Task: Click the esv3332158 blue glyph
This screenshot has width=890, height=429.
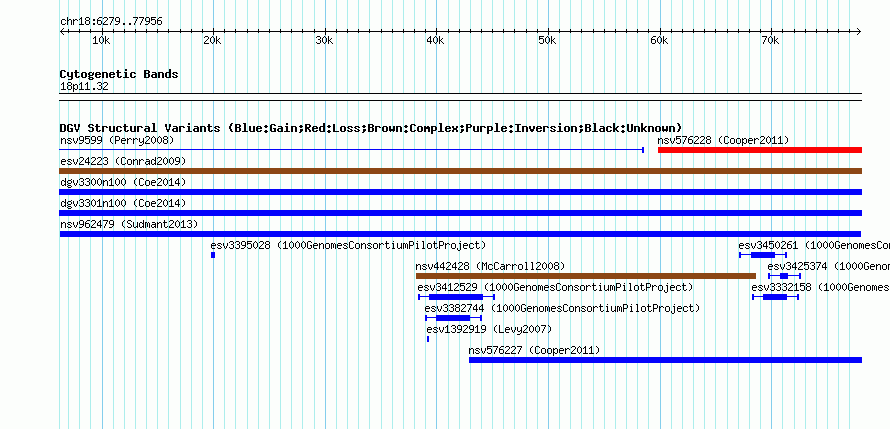Action: click(x=775, y=297)
